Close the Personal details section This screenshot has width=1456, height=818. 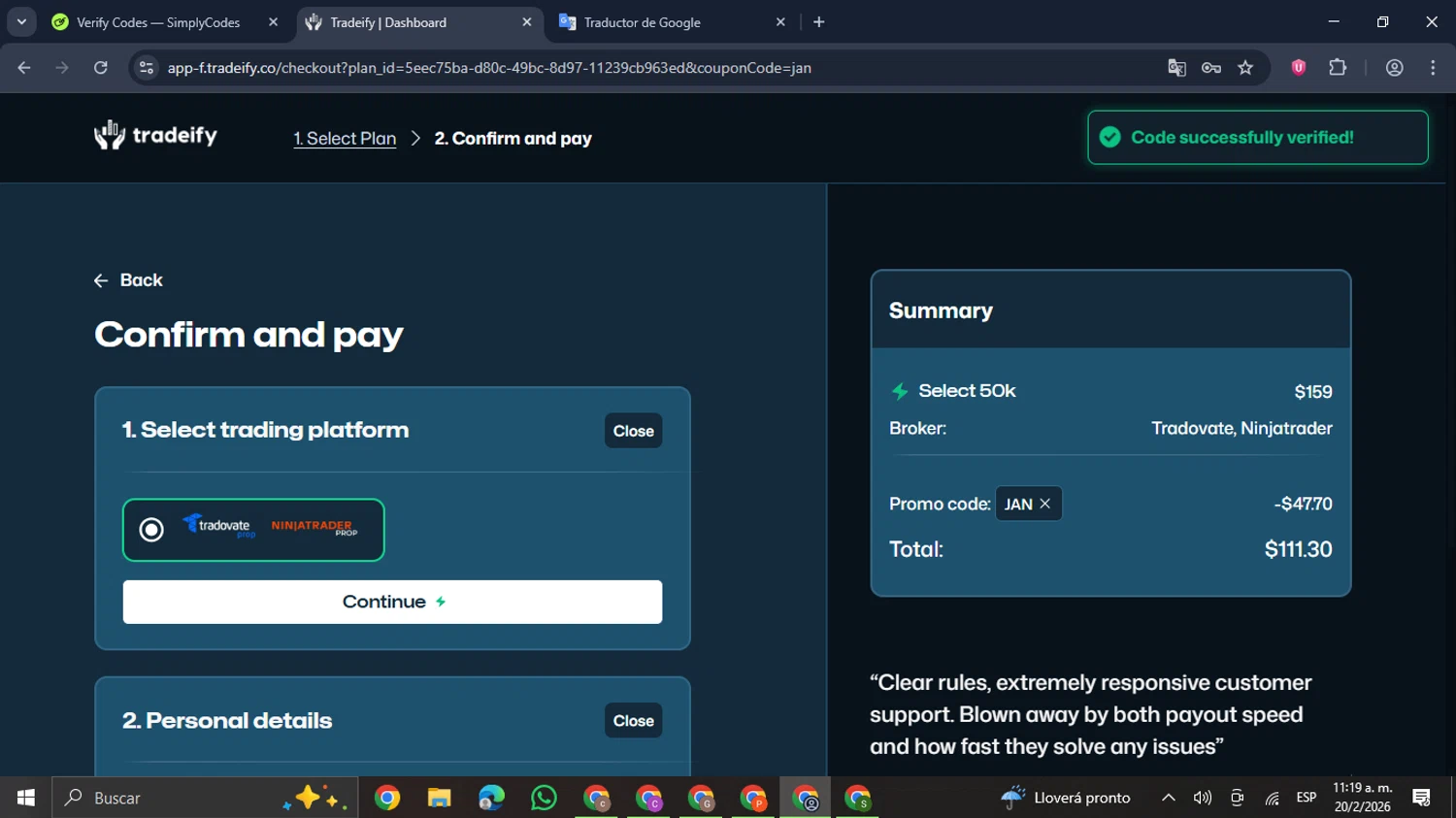(633, 721)
